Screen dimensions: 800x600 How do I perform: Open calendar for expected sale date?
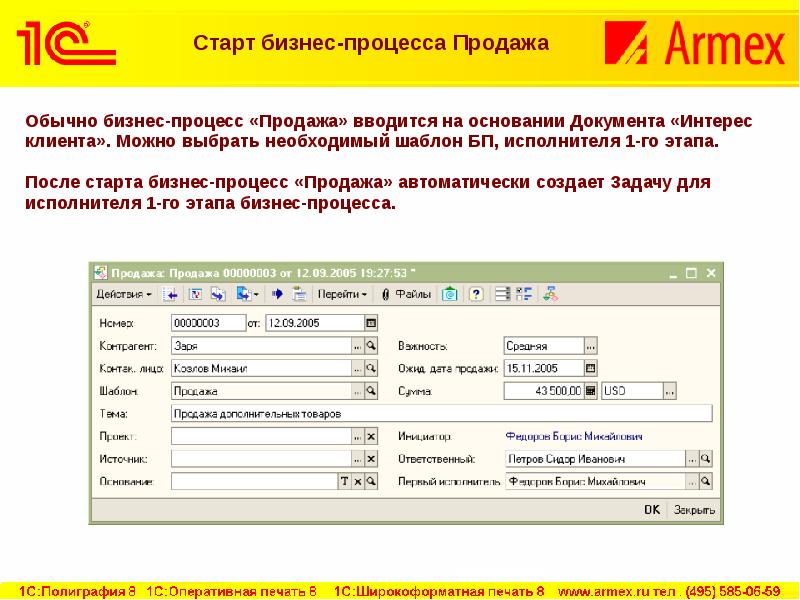(x=590, y=368)
